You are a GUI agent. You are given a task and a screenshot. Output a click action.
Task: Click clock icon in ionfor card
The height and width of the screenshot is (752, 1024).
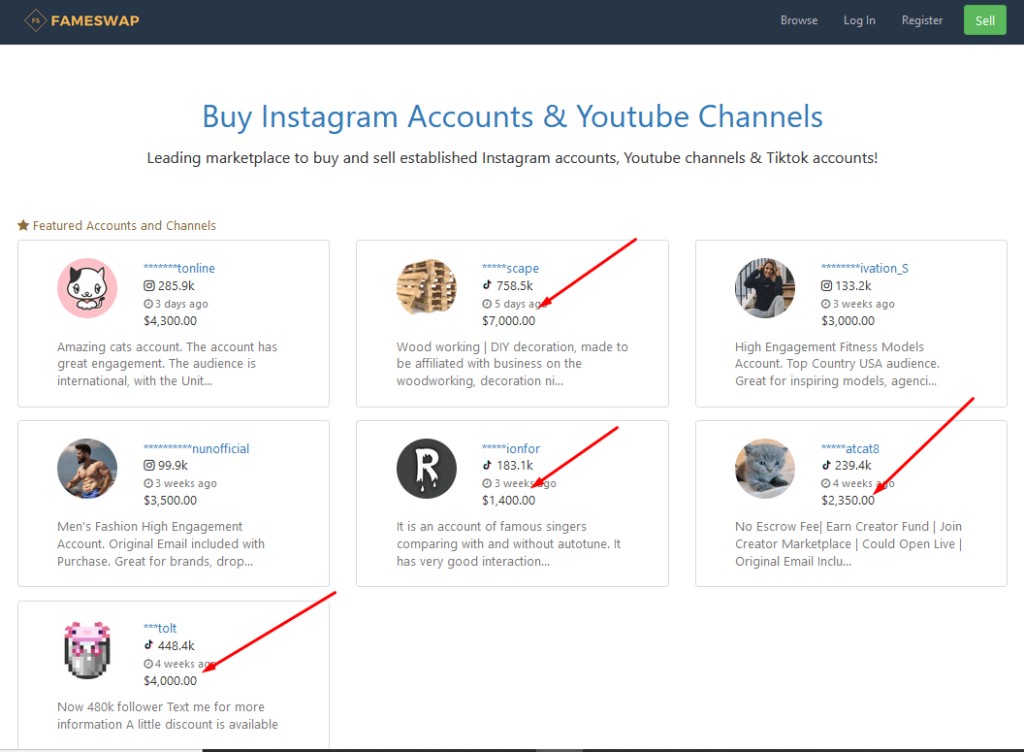pos(487,484)
